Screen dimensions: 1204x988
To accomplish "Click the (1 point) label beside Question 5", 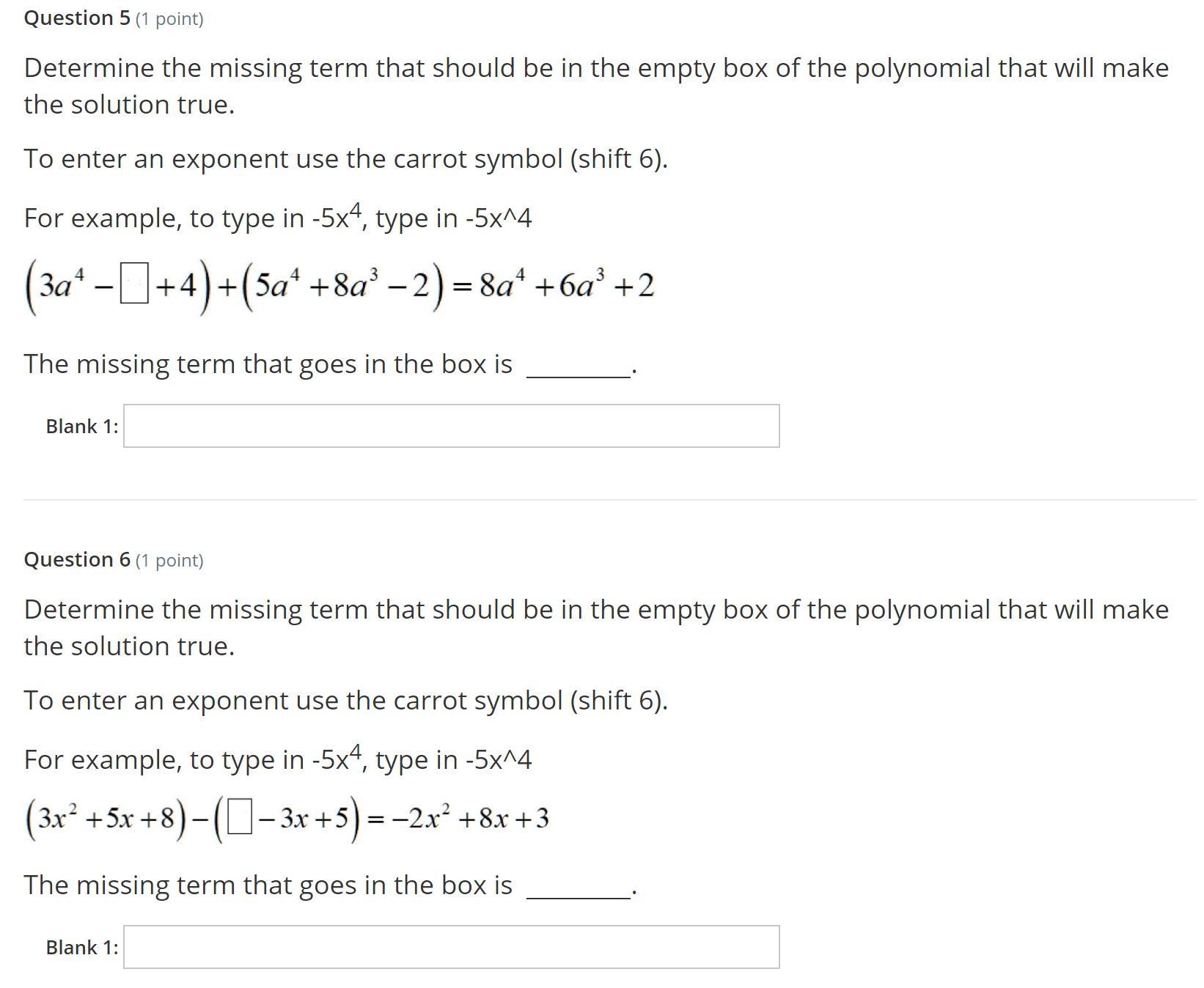I will point(169,19).
